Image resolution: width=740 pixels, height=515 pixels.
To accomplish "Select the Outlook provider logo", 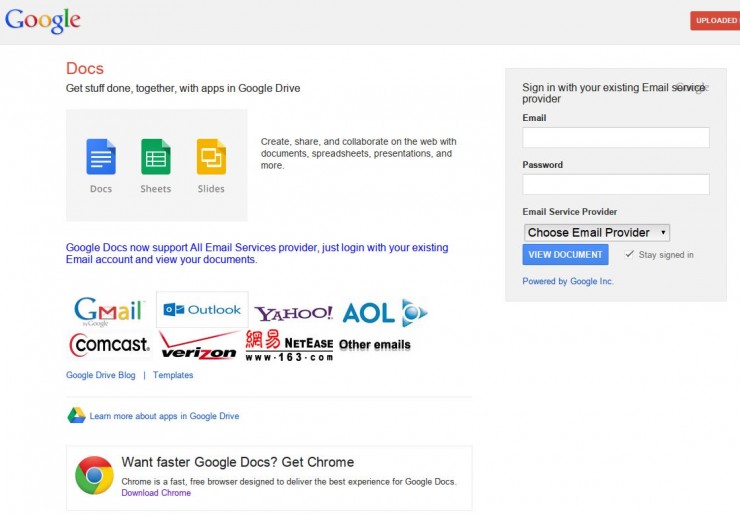I will (202, 310).
